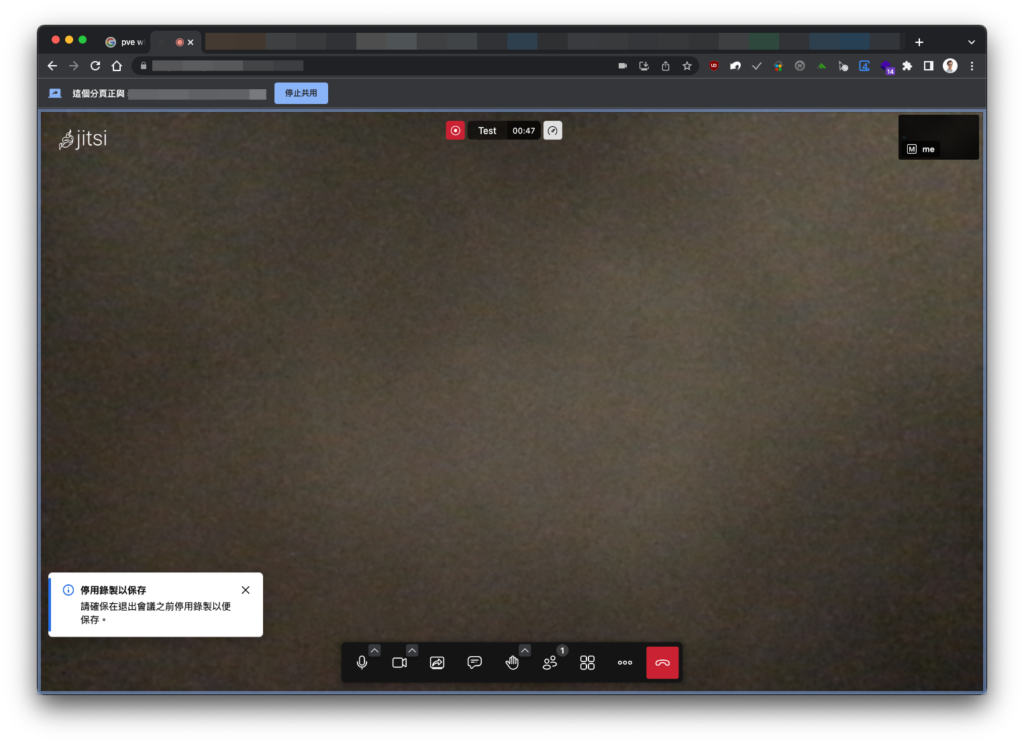Expand reactions menu arrow above the raise-hand icon
Screen dimensions: 1024x744
[525, 650]
